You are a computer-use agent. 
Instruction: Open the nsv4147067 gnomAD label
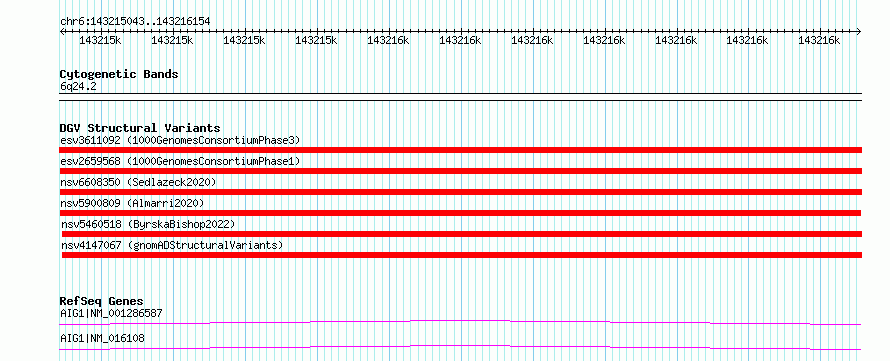(x=172, y=245)
